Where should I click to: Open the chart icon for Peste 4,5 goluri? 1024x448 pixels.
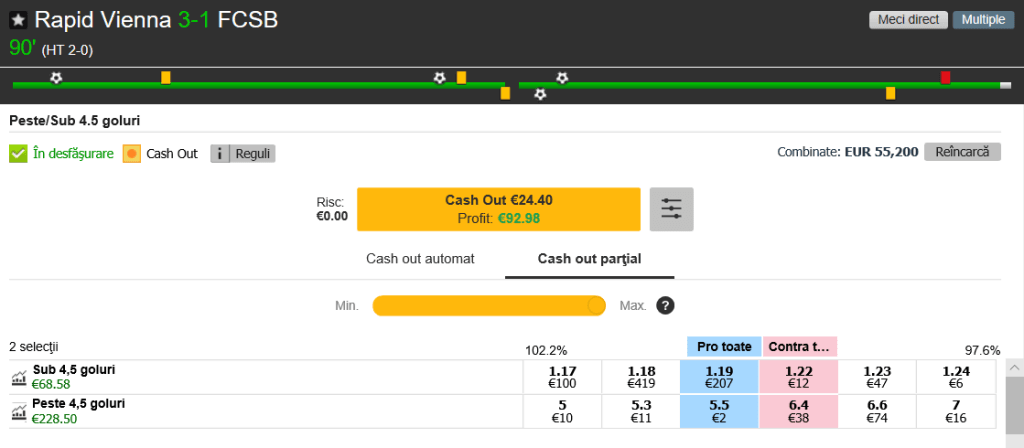click(19, 411)
